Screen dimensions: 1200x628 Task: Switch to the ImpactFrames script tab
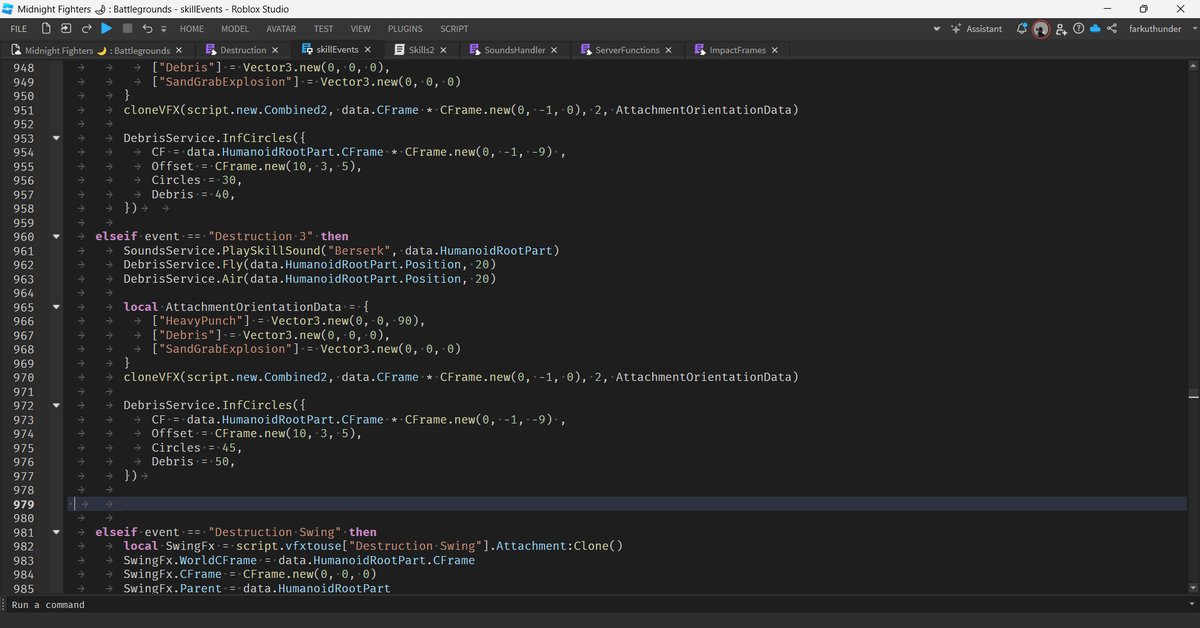click(x=738, y=50)
